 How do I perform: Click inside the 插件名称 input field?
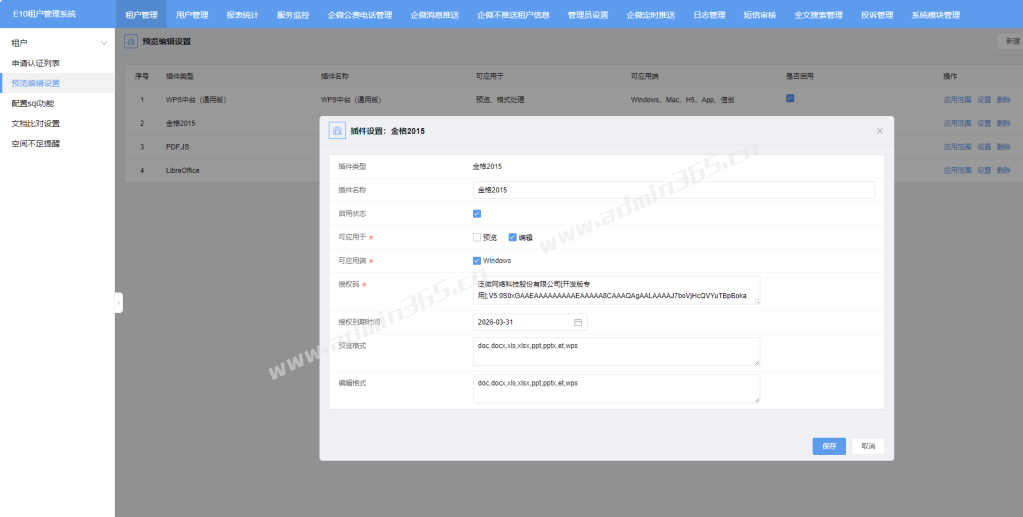(673, 189)
